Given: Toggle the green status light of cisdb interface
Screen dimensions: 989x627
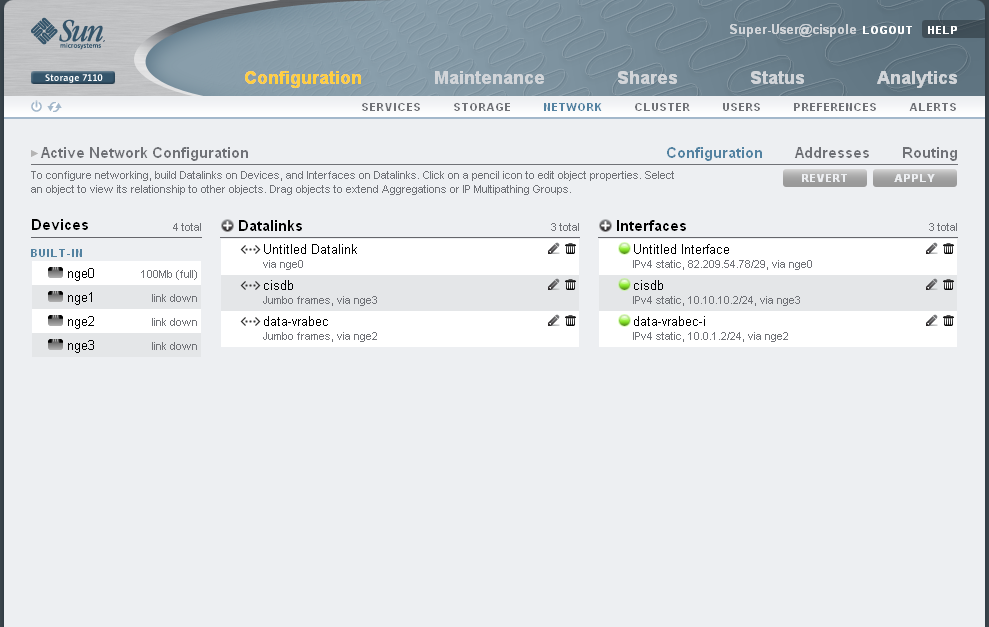Looking at the screenshot, I should pos(624,284).
